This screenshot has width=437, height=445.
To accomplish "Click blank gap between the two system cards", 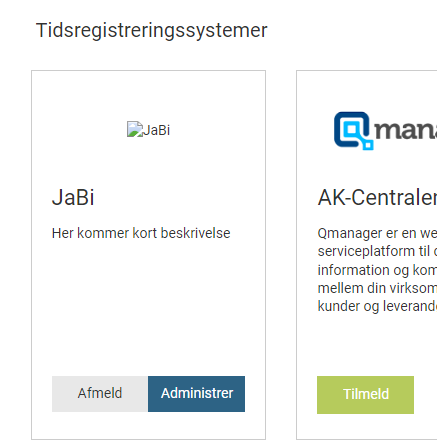I will coord(281,255).
